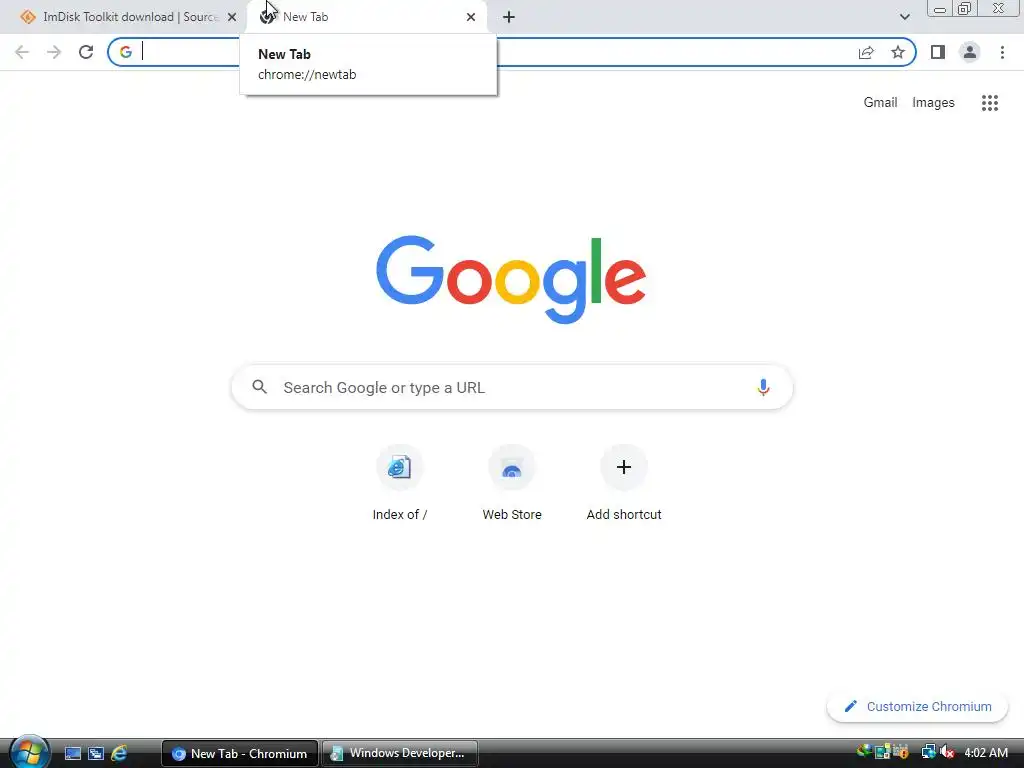Click the Customize Chromium button
The height and width of the screenshot is (768, 1024).
tap(918, 707)
